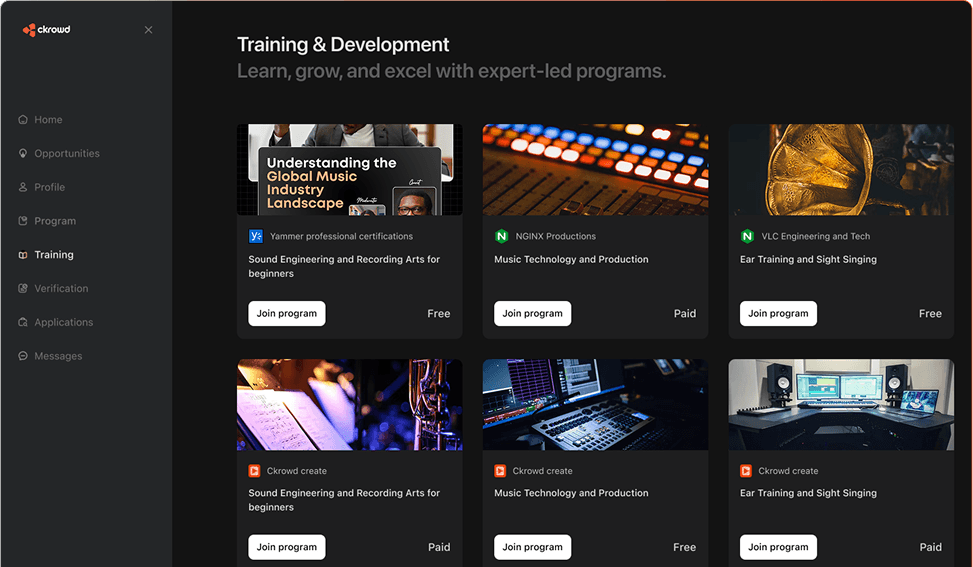Click the NGINX Productions logo icon

[501, 236]
